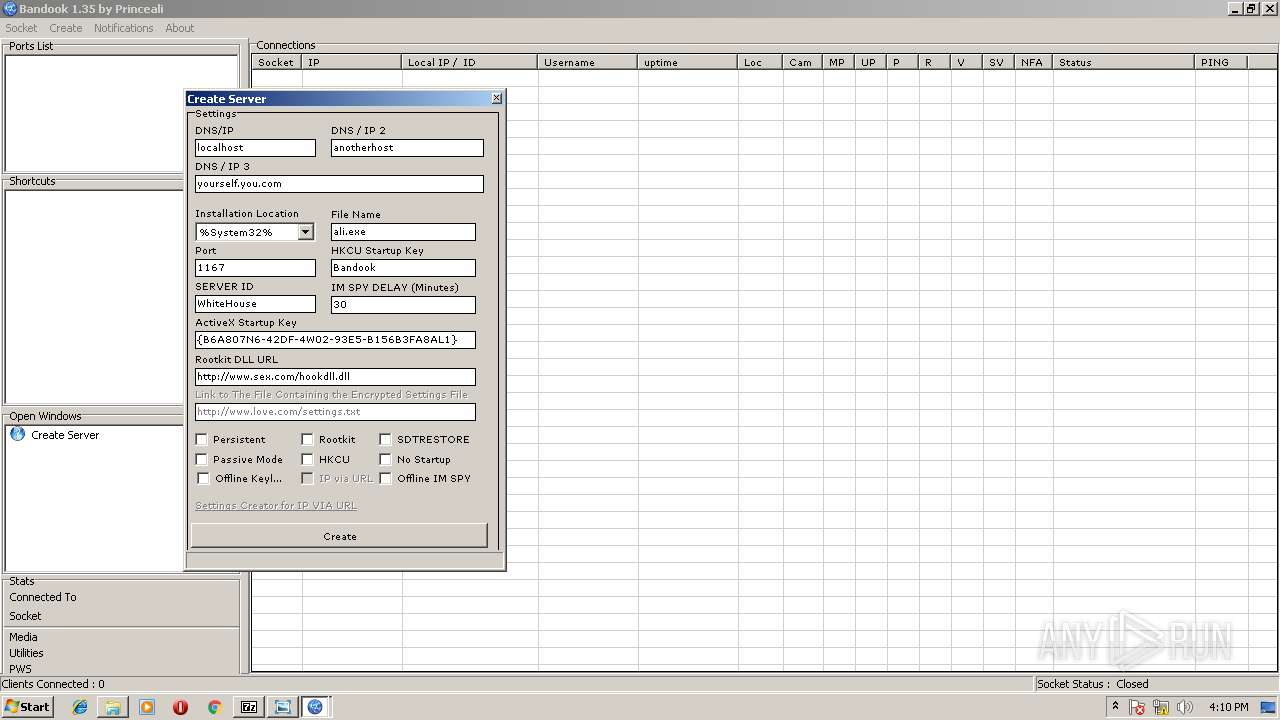The image size is (1280, 720).
Task: Click the Status column header
Action: coord(1124,62)
